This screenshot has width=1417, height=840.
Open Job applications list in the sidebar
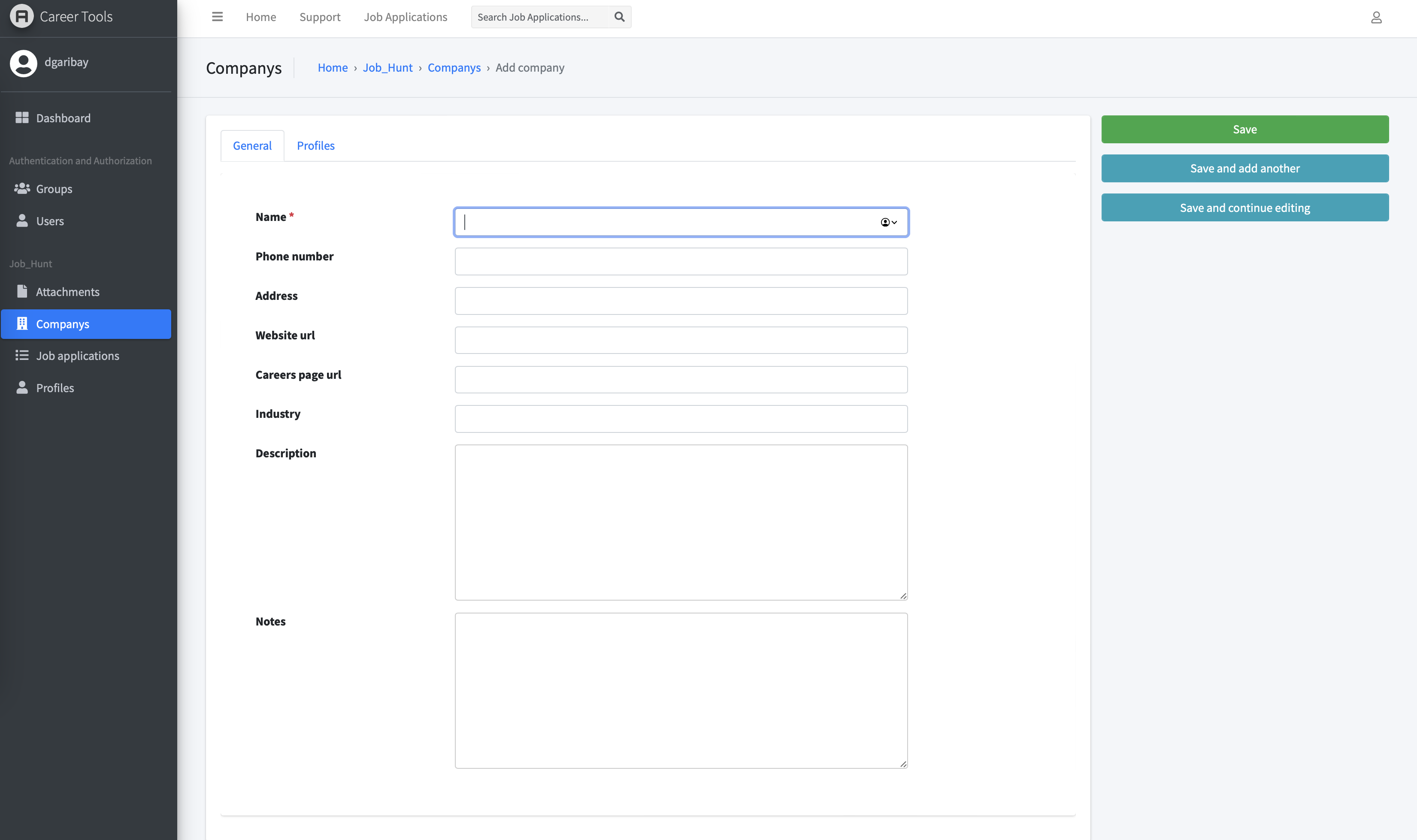(78, 356)
